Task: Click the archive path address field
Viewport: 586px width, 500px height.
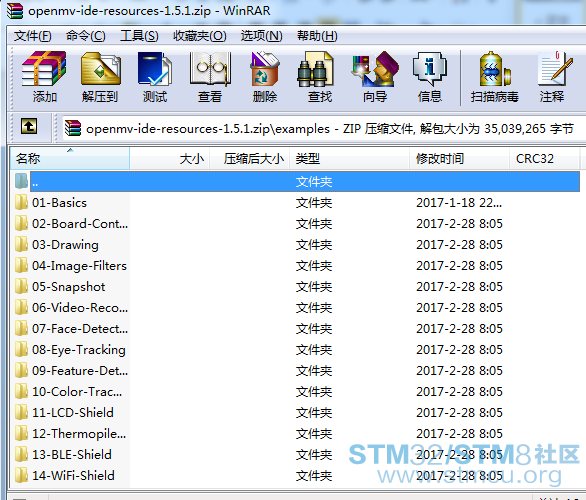Action: (x=324, y=129)
